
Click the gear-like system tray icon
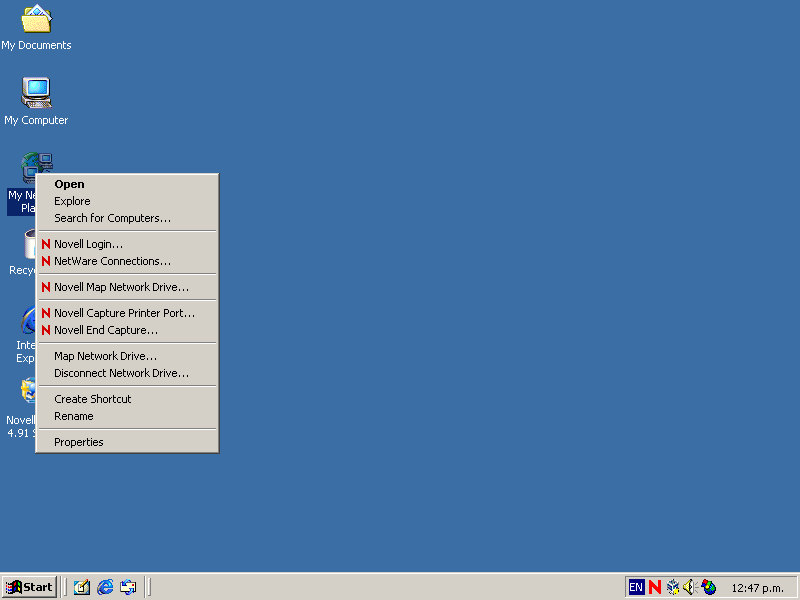673,587
